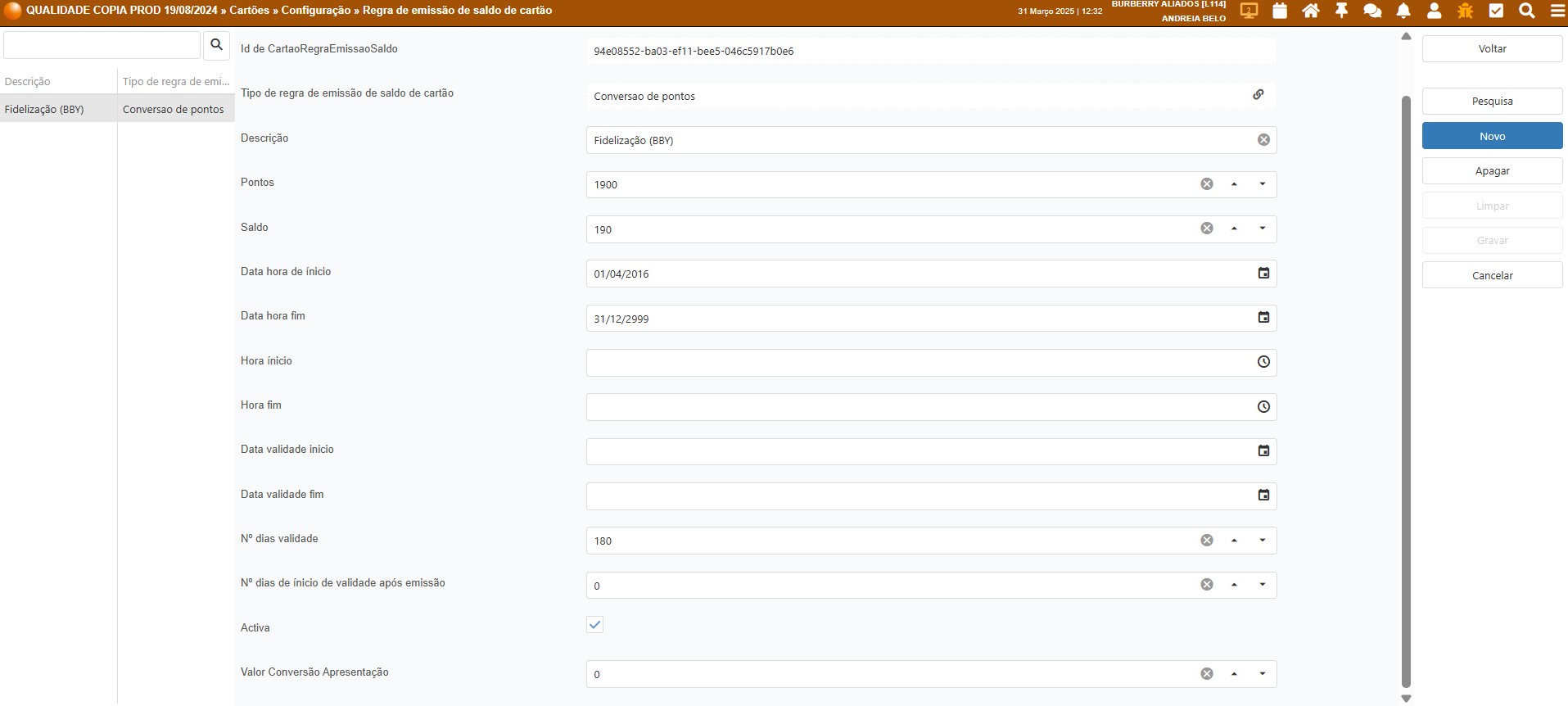The height and width of the screenshot is (706, 1568).
Task: Click the Voltar button
Action: click(x=1492, y=49)
